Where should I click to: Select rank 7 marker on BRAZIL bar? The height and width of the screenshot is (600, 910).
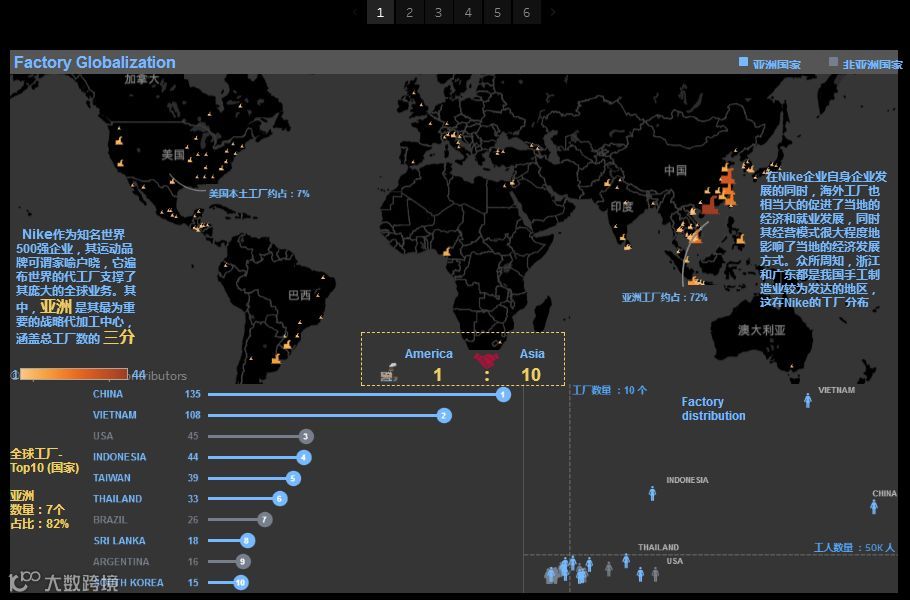[264, 519]
